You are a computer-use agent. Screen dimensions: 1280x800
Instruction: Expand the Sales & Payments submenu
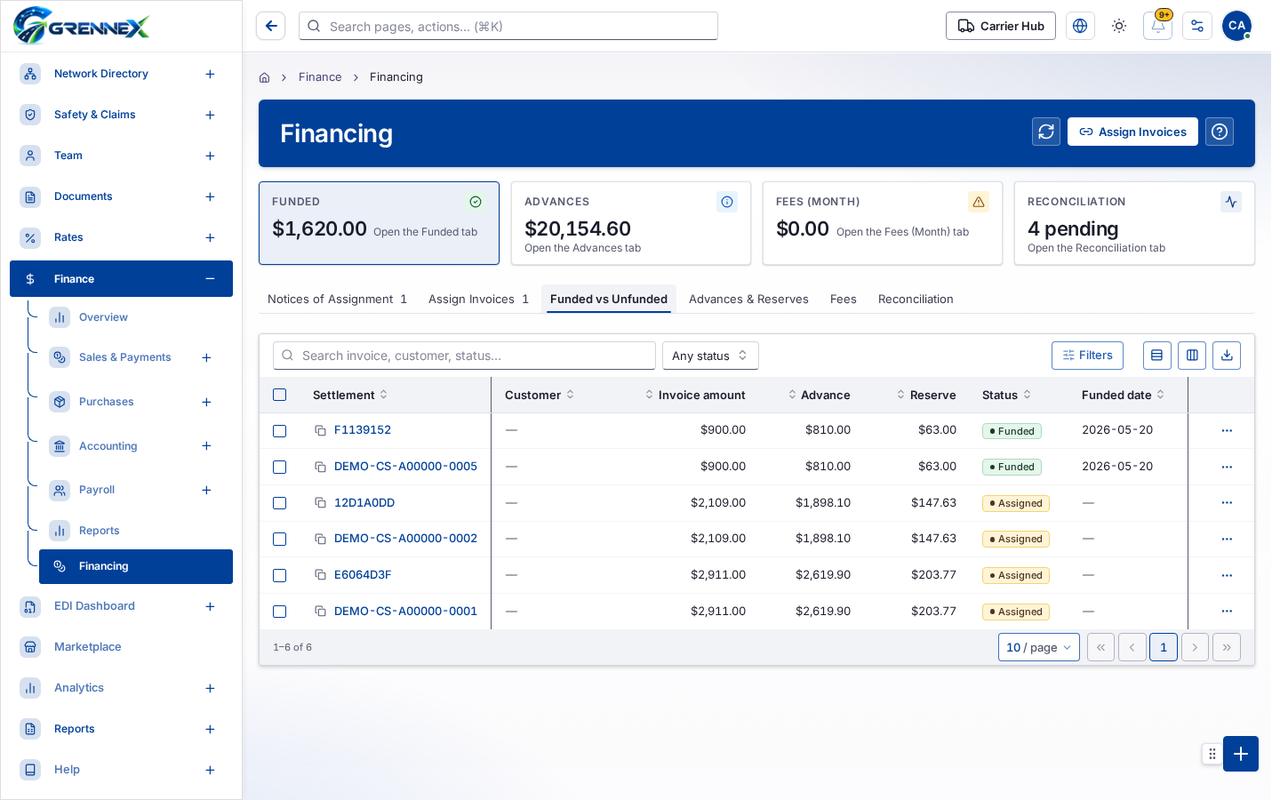206,358
